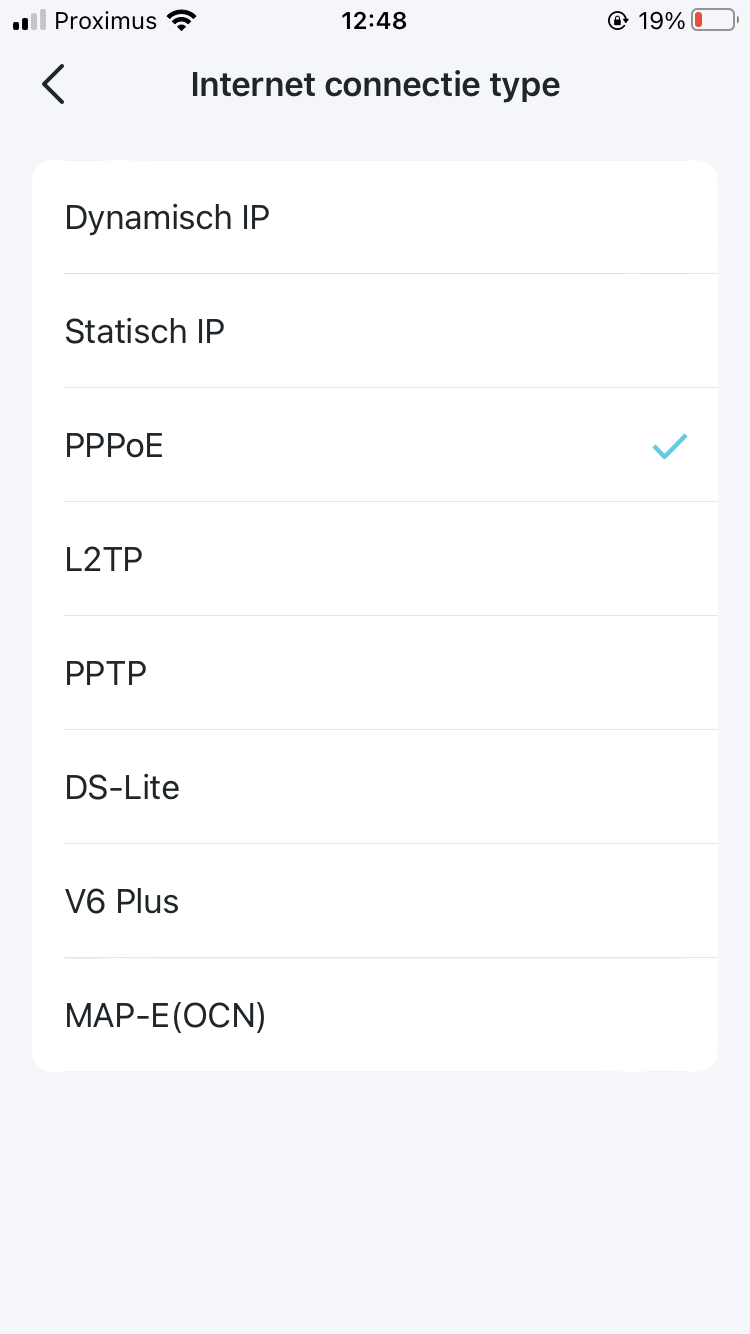The height and width of the screenshot is (1334, 750).
Task: Choose Statisch IP option
Action: point(145,331)
